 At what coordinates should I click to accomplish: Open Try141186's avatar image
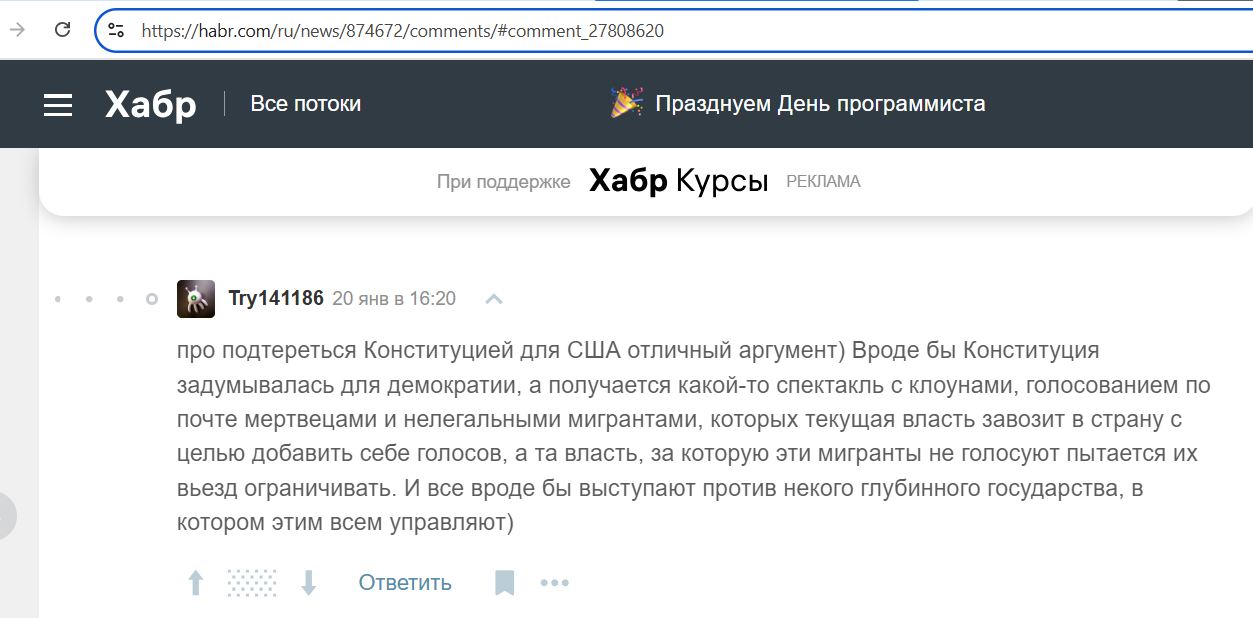tap(196, 299)
